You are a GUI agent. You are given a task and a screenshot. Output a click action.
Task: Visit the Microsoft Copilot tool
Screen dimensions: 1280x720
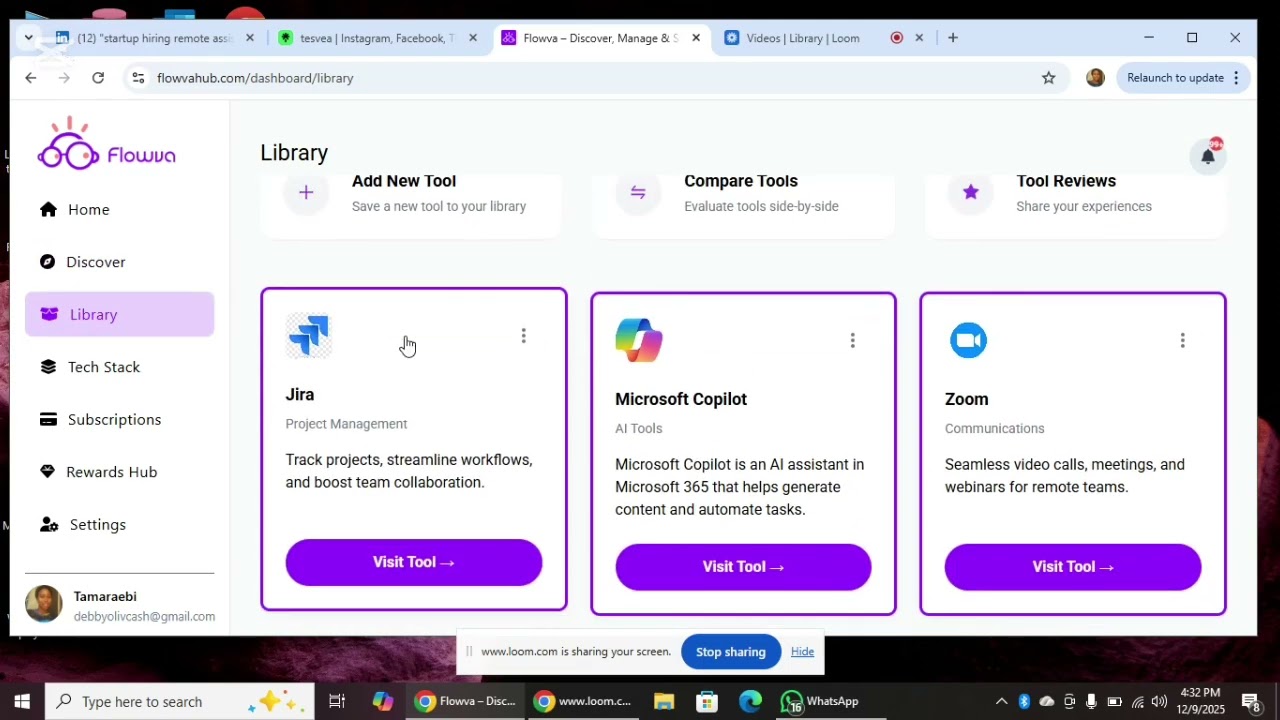click(x=743, y=567)
